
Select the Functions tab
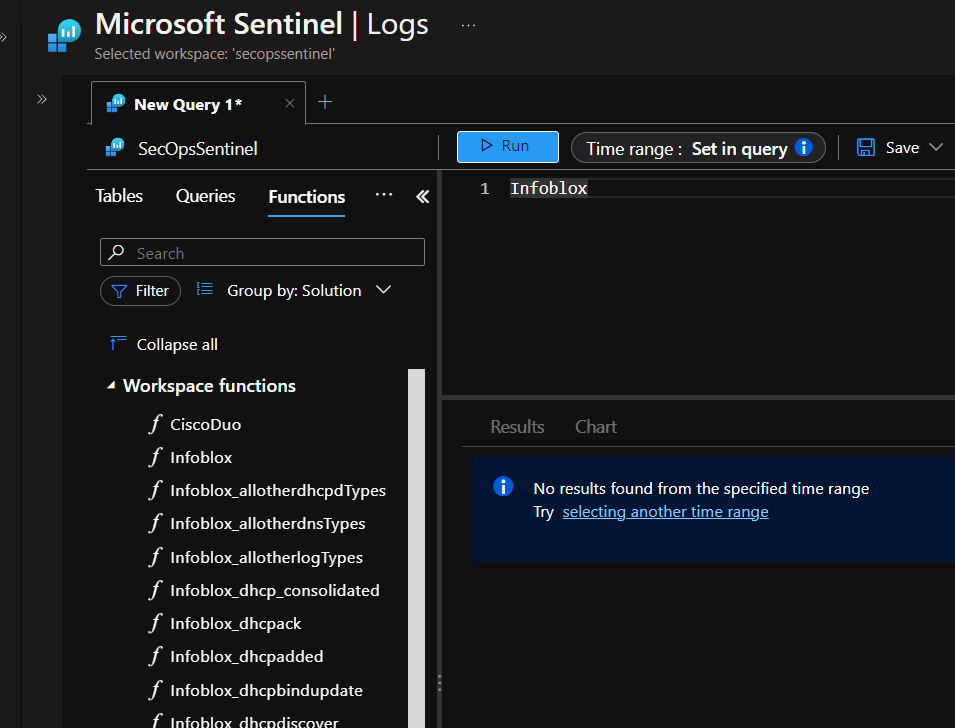306,197
